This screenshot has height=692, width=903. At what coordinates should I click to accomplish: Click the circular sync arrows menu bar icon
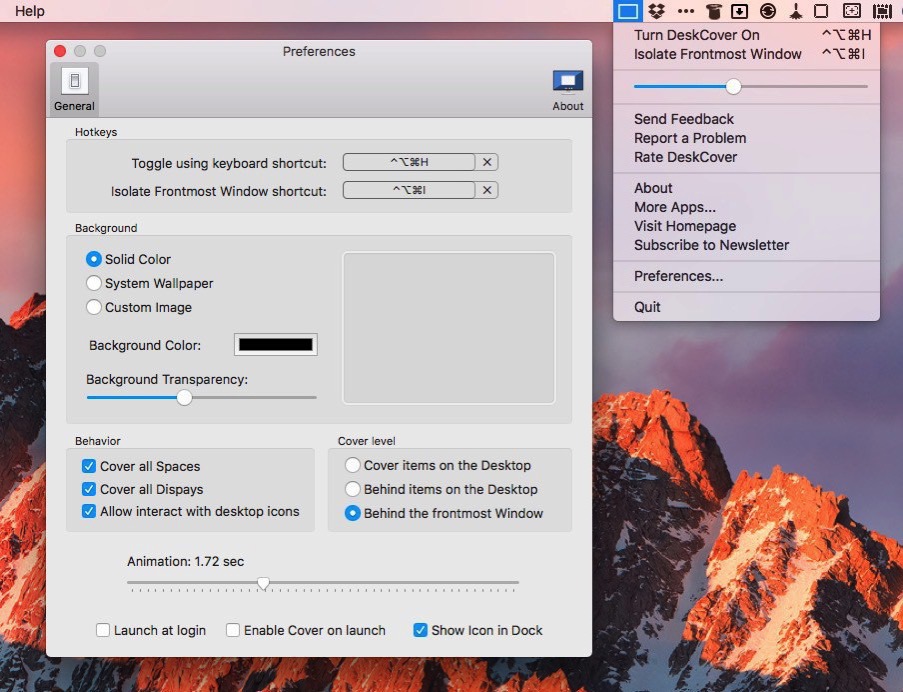pos(768,11)
